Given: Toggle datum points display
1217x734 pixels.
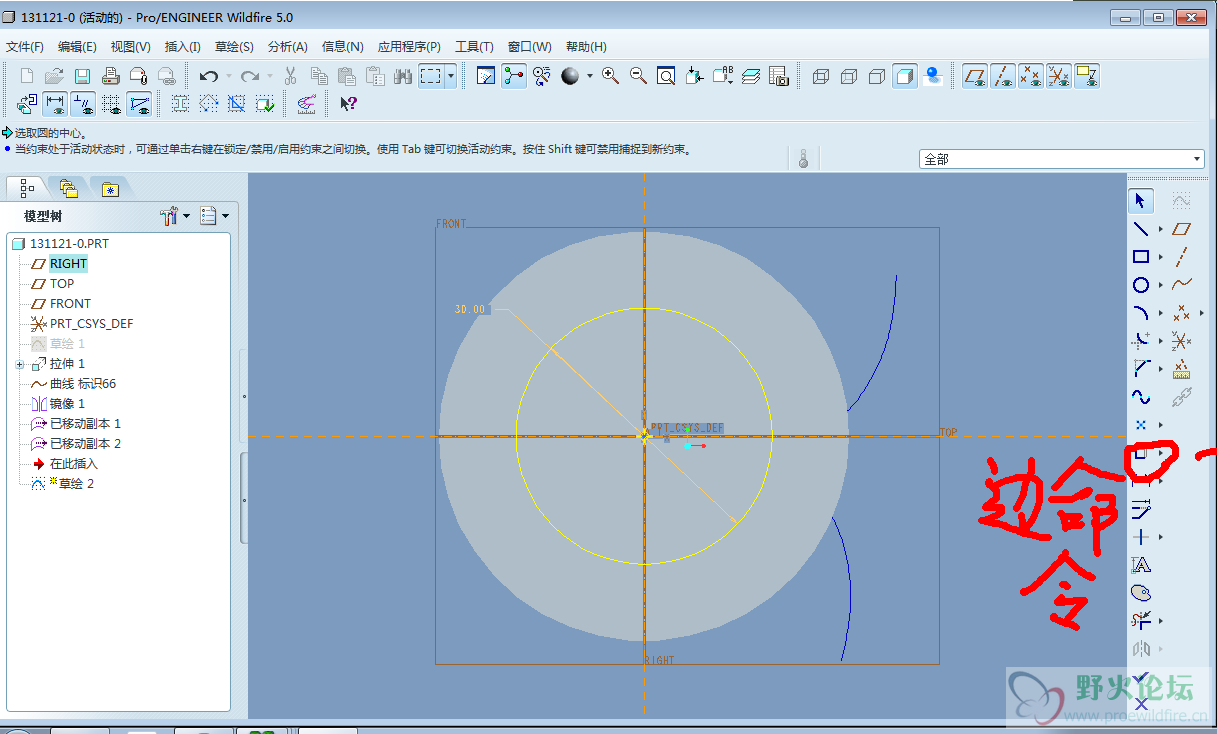Looking at the screenshot, I should pos(1031,76).
